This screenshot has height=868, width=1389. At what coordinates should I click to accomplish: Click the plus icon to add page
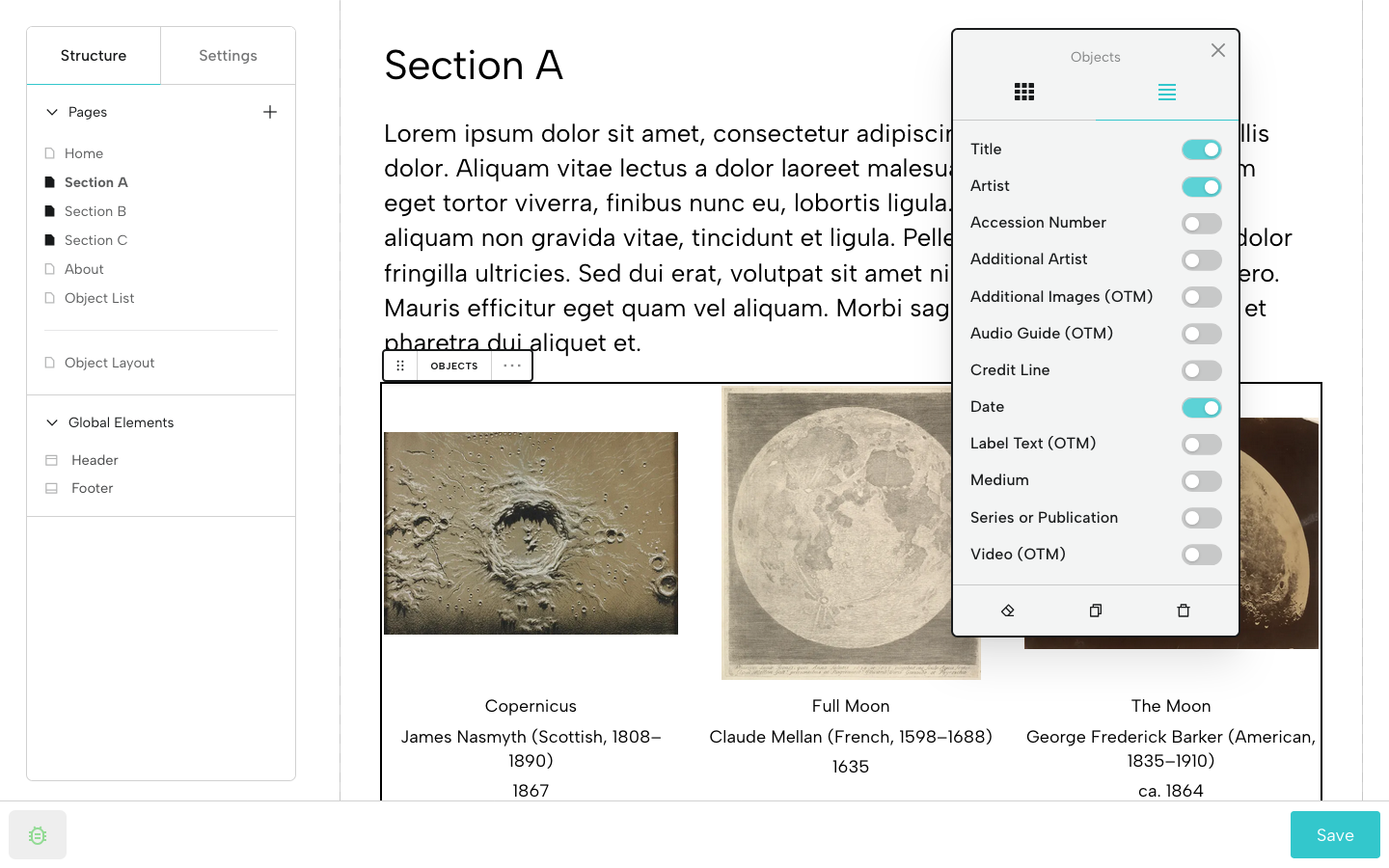pos(270,112)
